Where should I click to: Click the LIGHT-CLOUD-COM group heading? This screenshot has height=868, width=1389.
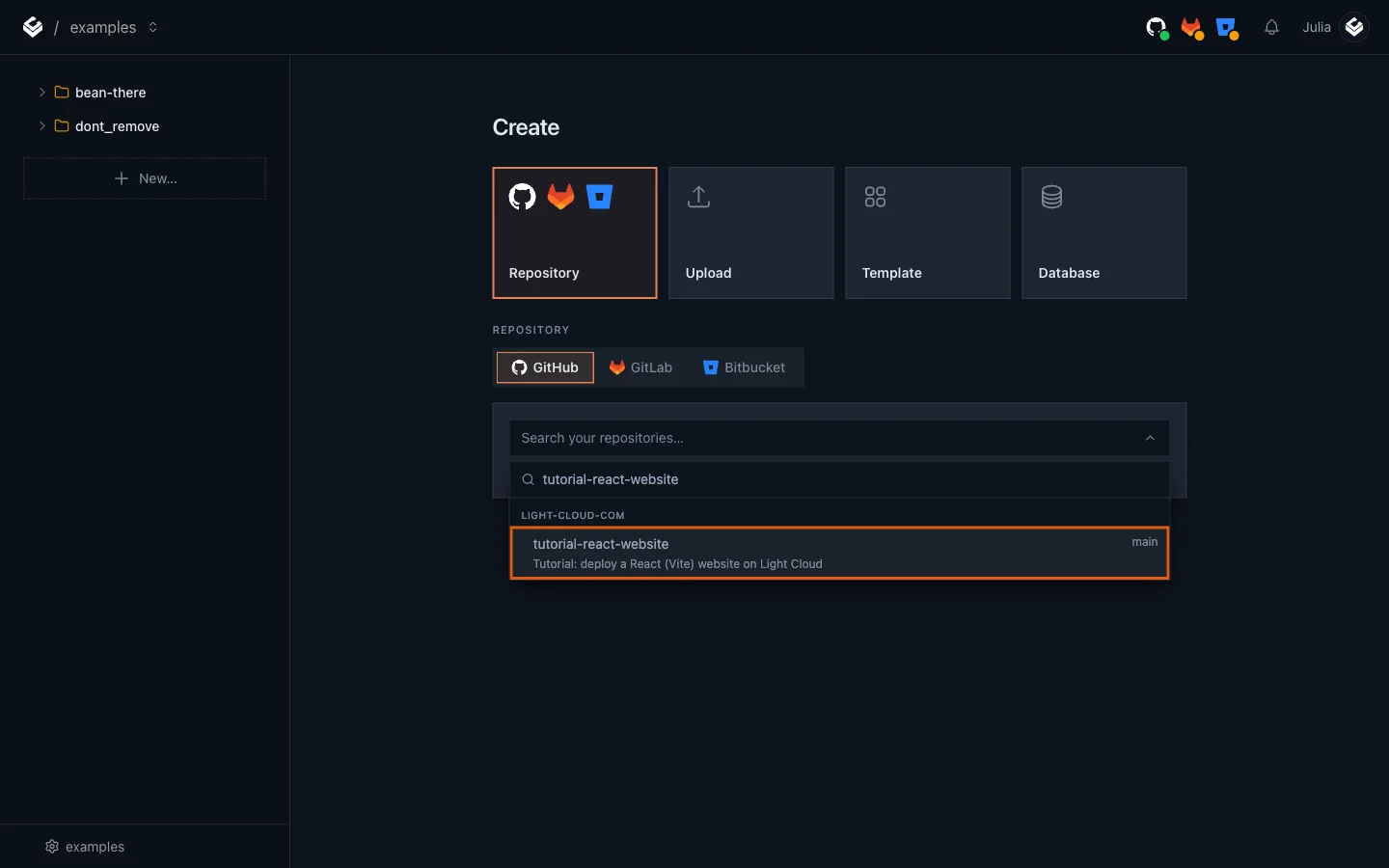click(573, 515)
